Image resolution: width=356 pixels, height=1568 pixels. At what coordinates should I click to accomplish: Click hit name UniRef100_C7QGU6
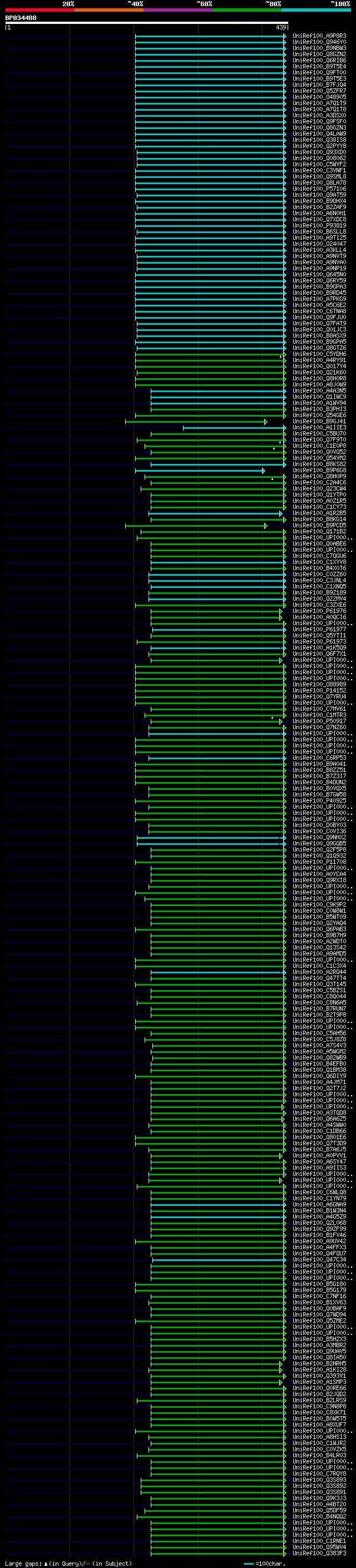pos(319,556)
